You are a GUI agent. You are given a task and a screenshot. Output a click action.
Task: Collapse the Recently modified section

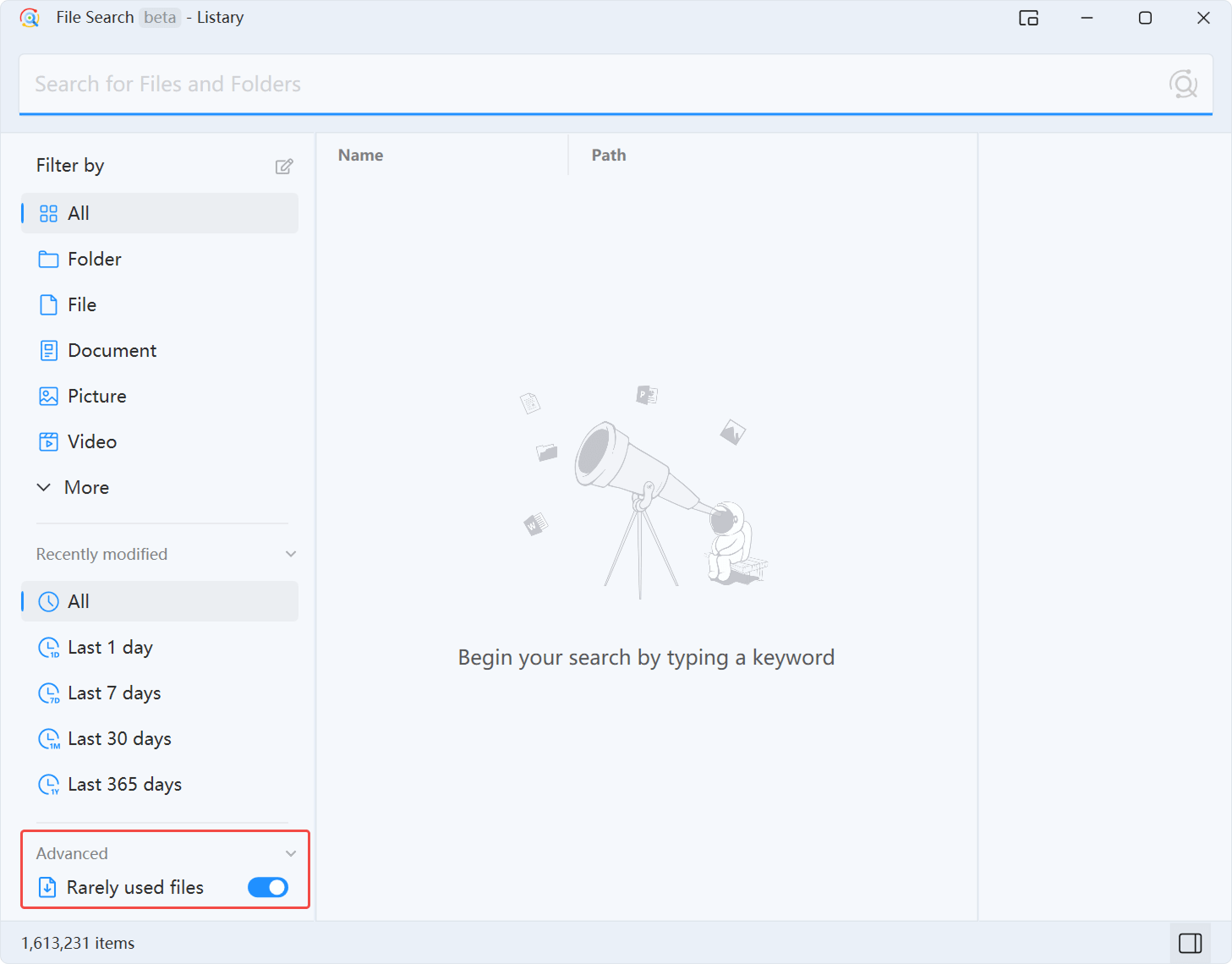(291, 554)
